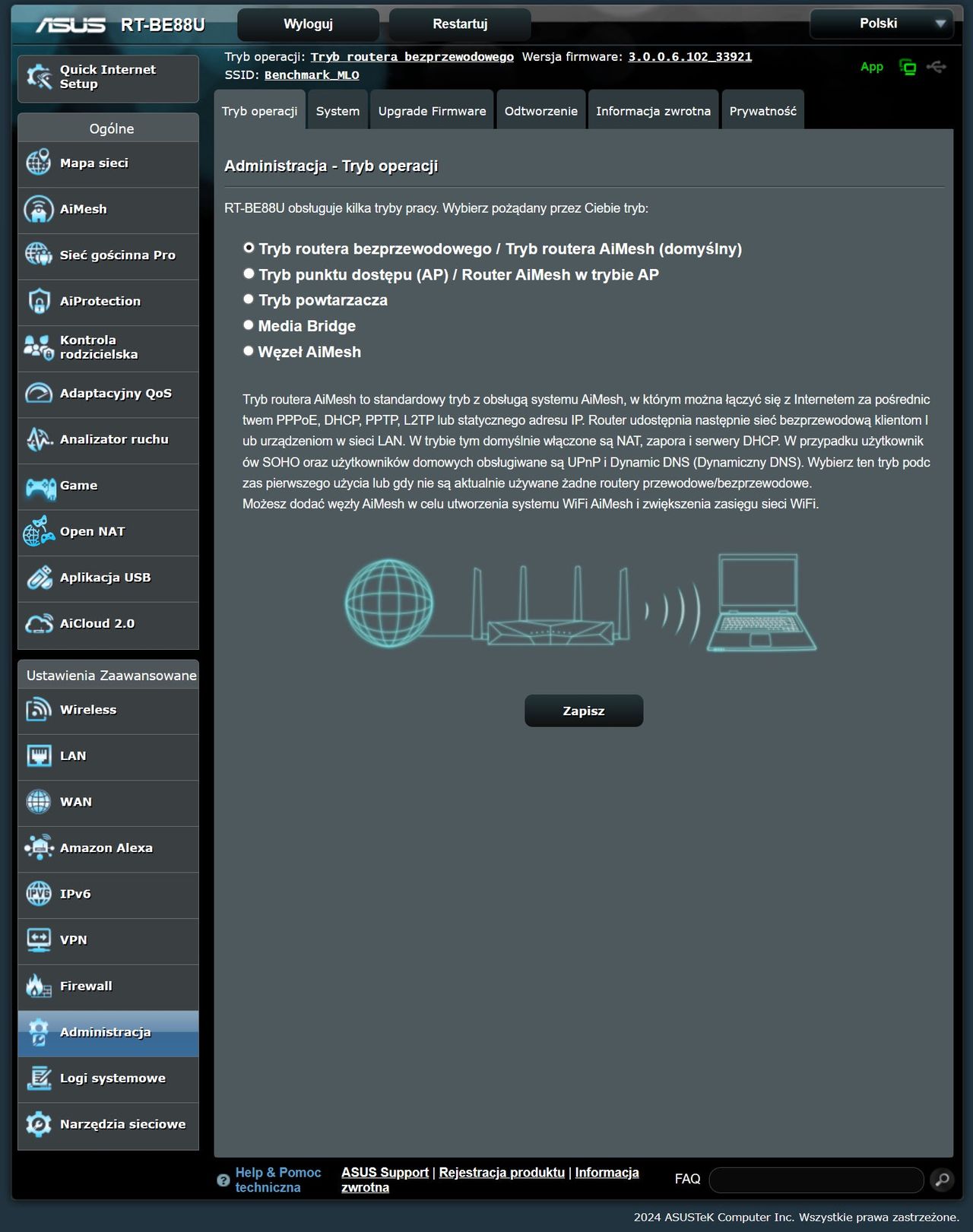Image resolution: width=973 pixels, height=1232 pixels.
Task: Open the Rejestracja produktu link
Action: coord(502,1173)
